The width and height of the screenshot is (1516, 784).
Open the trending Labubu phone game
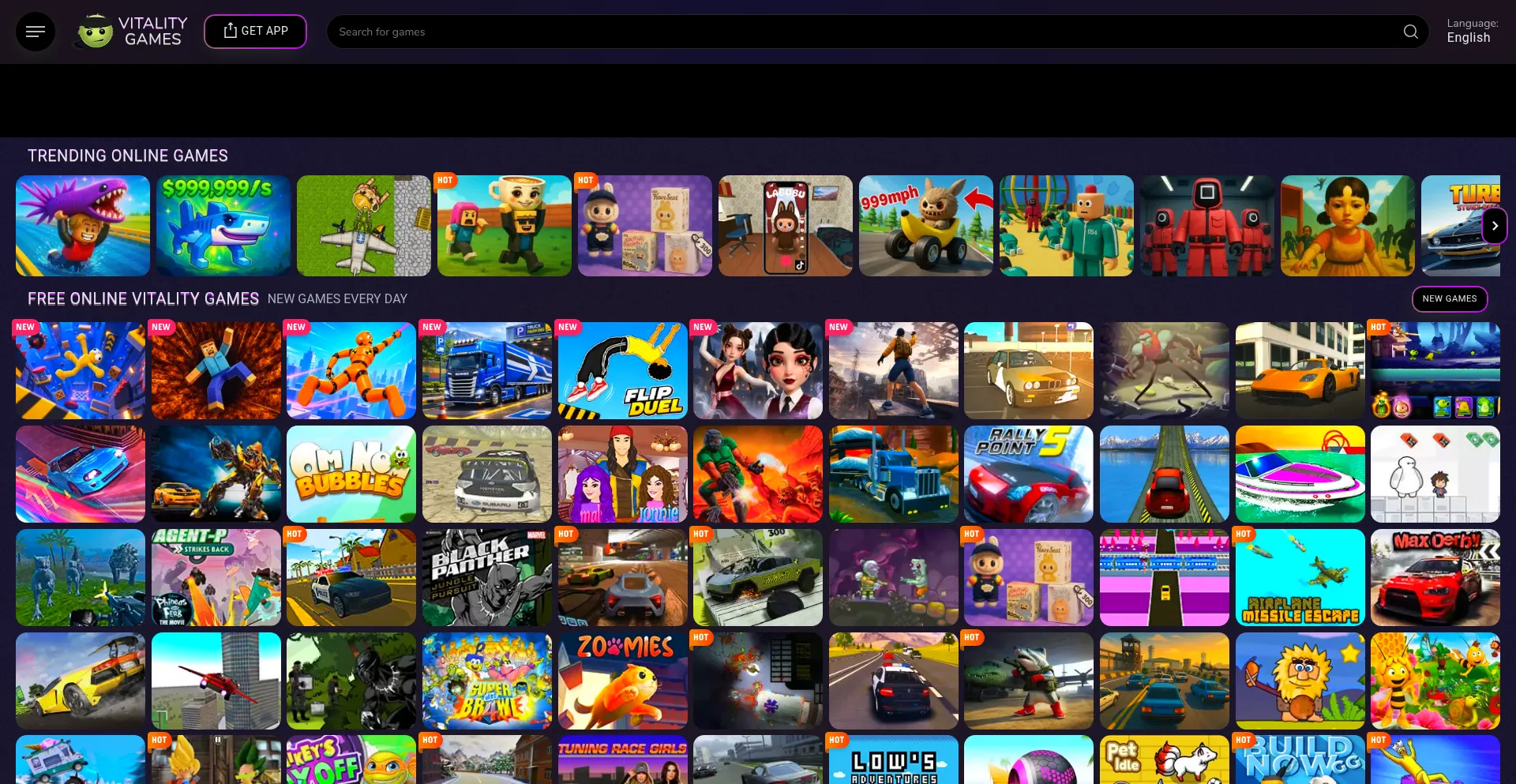pyautogui.click(x=786, y=226)
